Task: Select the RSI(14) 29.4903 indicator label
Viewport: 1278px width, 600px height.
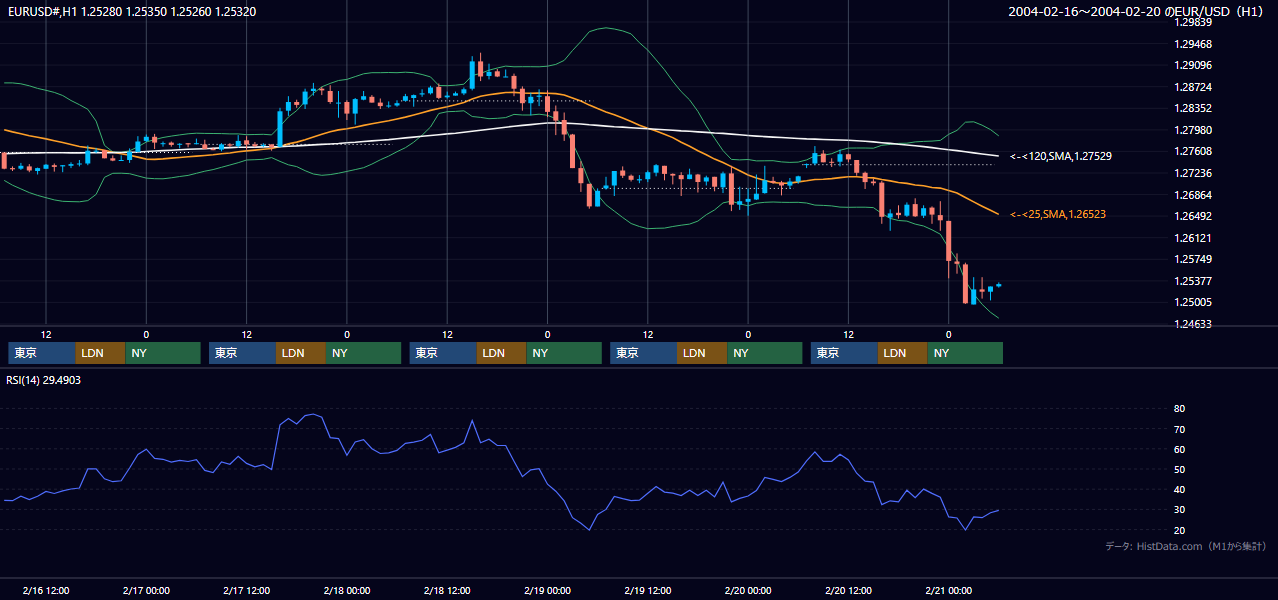Action: 44,380
